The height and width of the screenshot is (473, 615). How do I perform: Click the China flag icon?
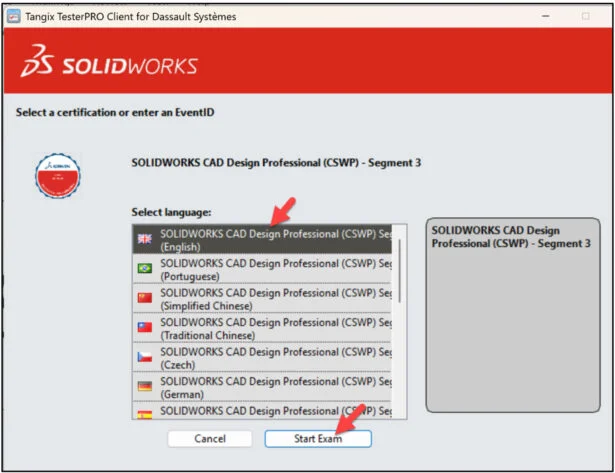click(x=145, y=297)
